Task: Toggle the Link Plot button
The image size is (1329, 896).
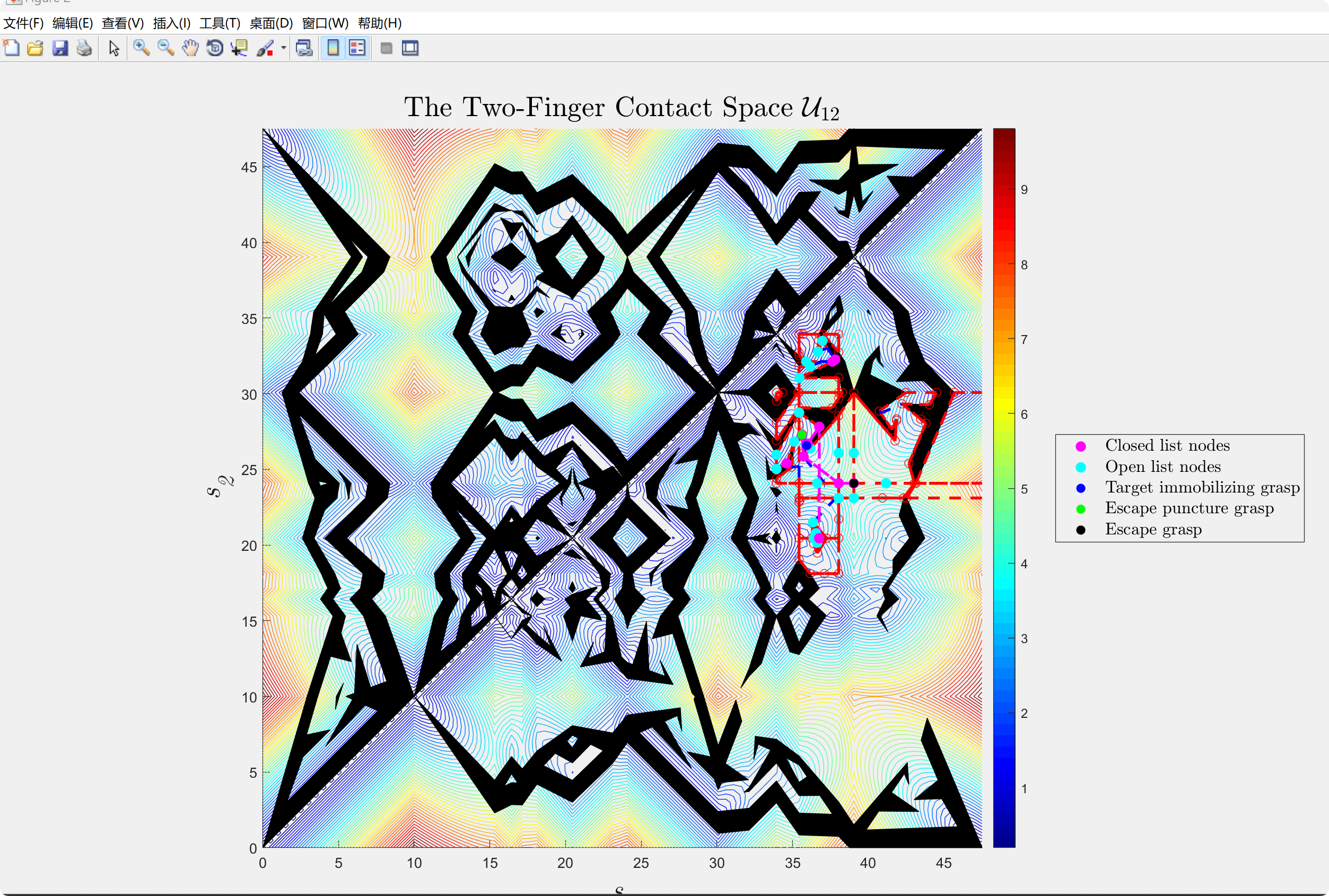Action: click(x=304, y=48)
